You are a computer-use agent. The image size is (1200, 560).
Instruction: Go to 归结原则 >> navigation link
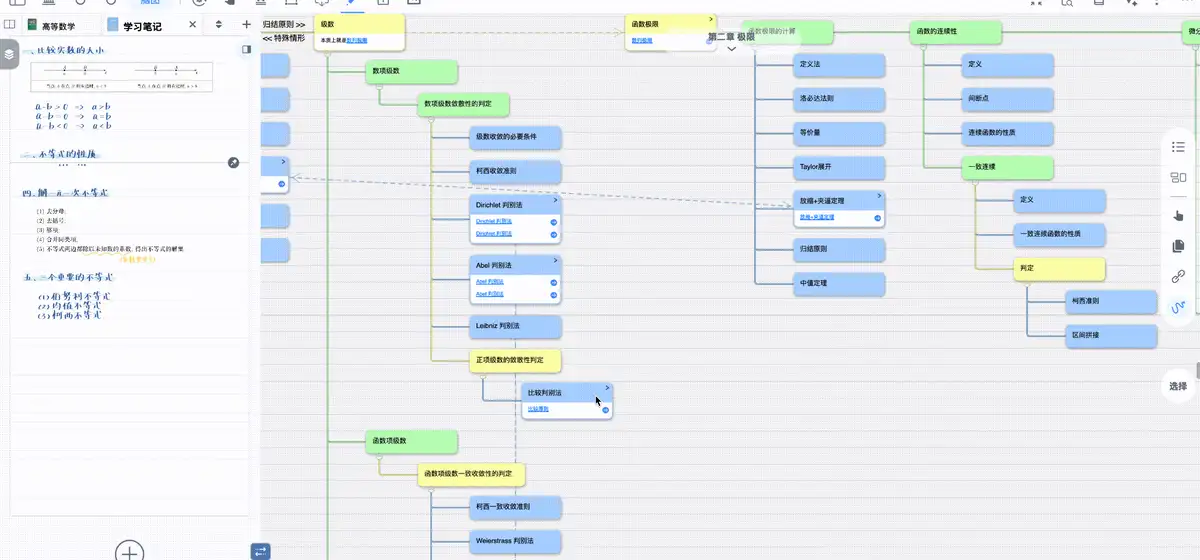283,23
